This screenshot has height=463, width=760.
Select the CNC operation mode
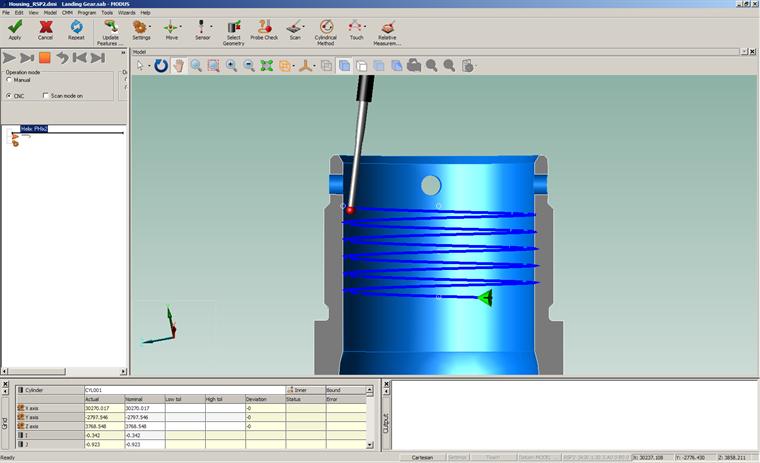9,96
